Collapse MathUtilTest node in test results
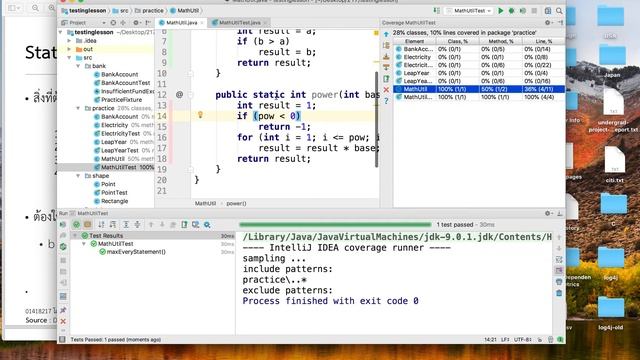This screenshot has height=360, width=640. coord(84,244)
